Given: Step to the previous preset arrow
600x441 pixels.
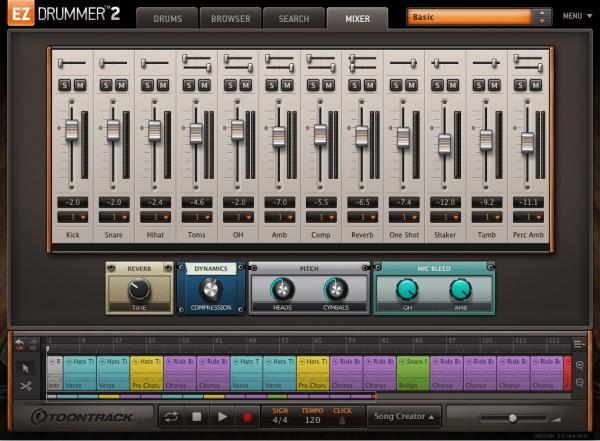Looking at the screenshot, I should [x=541, y=13].
